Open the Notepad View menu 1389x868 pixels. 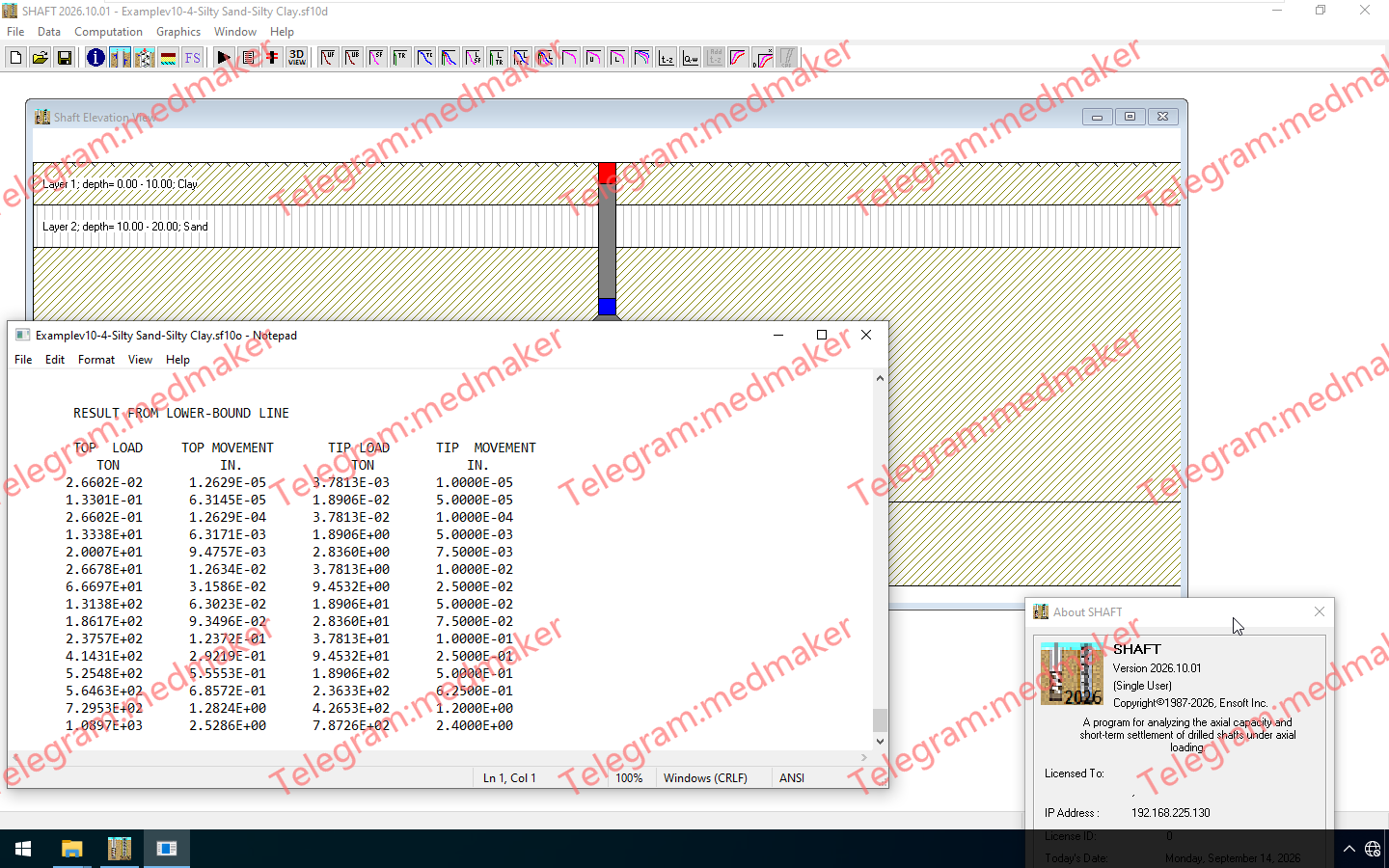coord(140,360)
